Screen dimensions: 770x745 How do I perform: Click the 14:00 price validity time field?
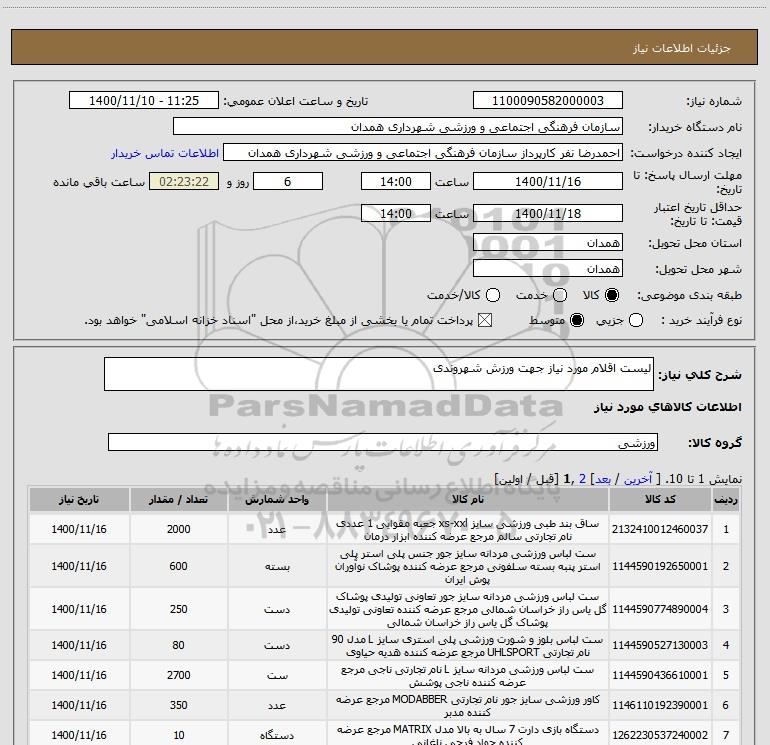[396, 213]
